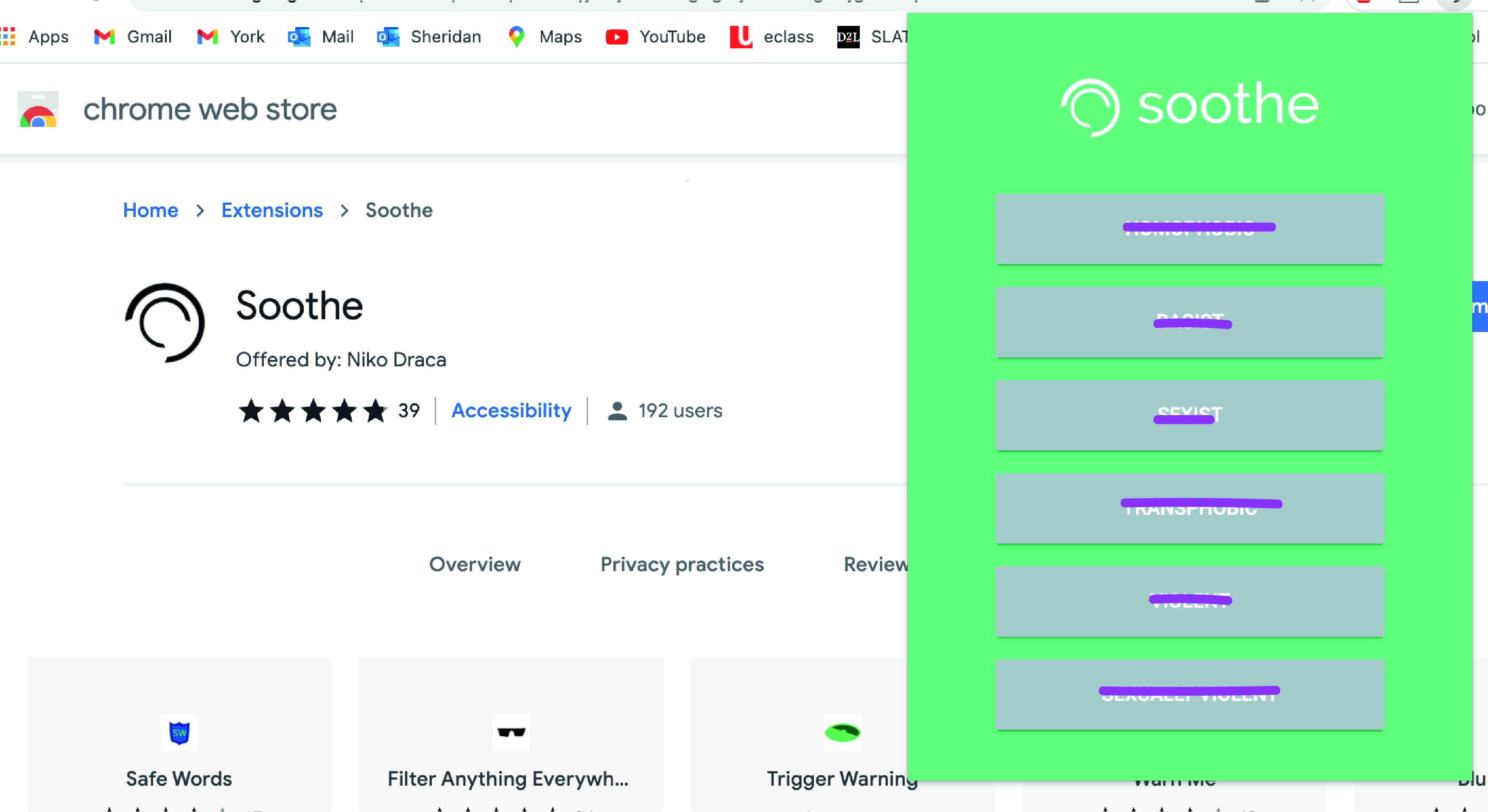Toggle the Sexually Violent filter button
The image size is (1488, 812).
(1190, 695)
